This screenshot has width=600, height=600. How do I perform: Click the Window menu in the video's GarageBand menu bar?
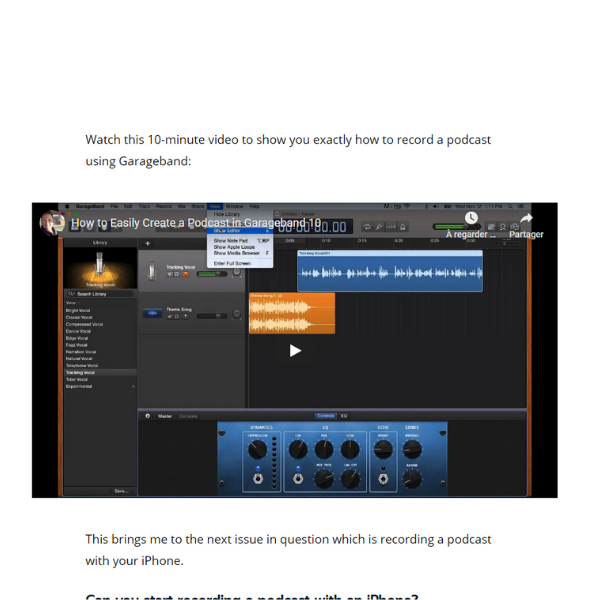[234, 206]
